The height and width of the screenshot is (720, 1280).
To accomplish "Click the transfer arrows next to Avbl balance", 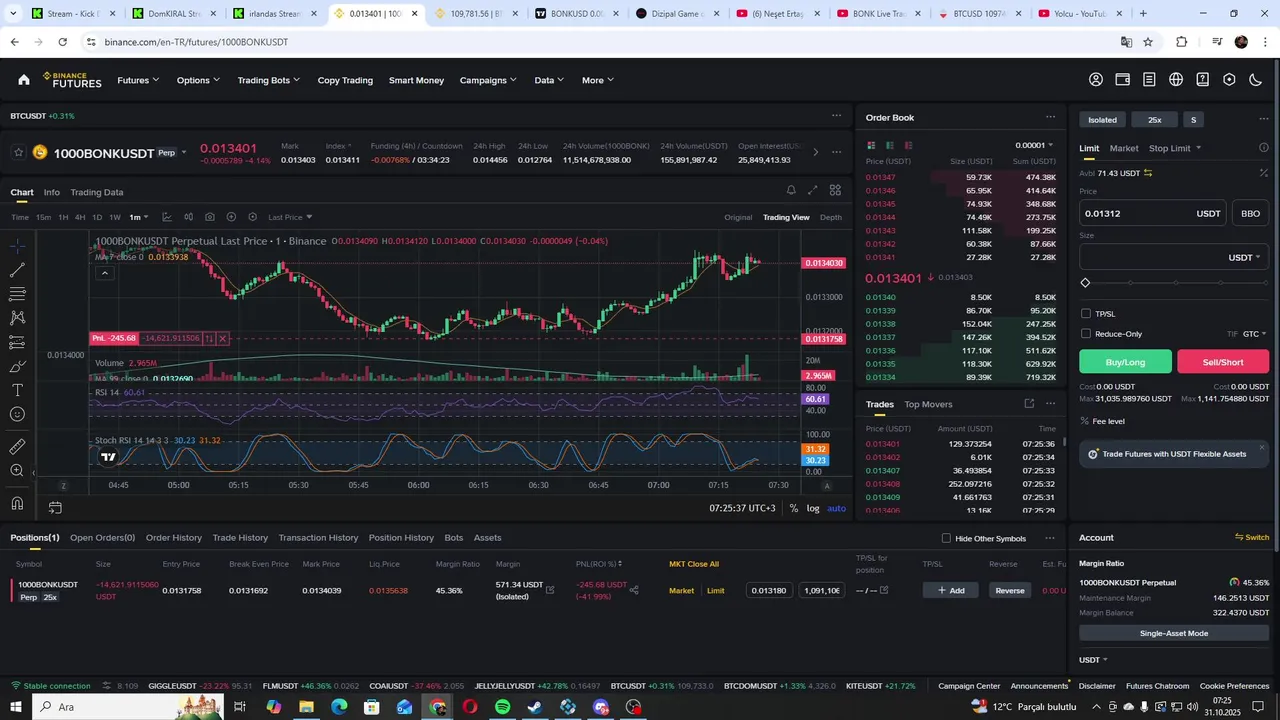I will 1148,173.
